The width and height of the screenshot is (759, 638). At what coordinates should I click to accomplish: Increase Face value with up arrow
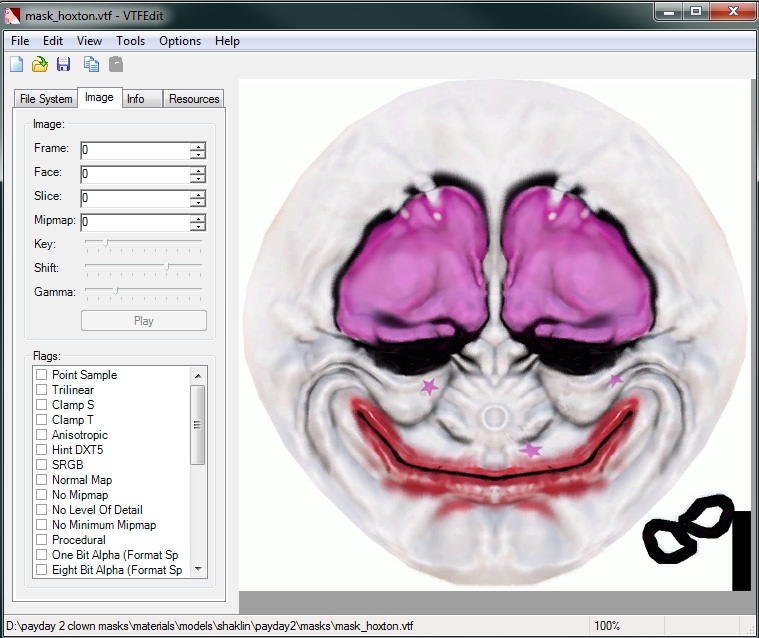pos(197,170)
